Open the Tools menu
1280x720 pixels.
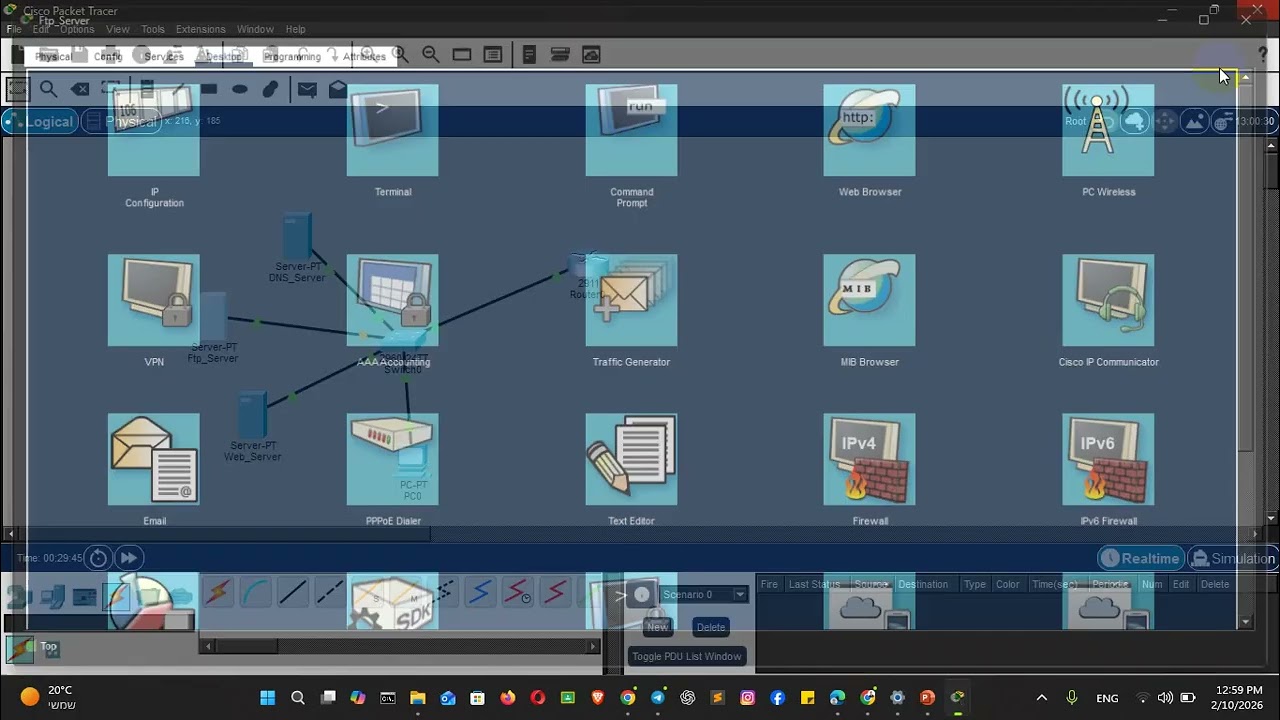(153, 29)
